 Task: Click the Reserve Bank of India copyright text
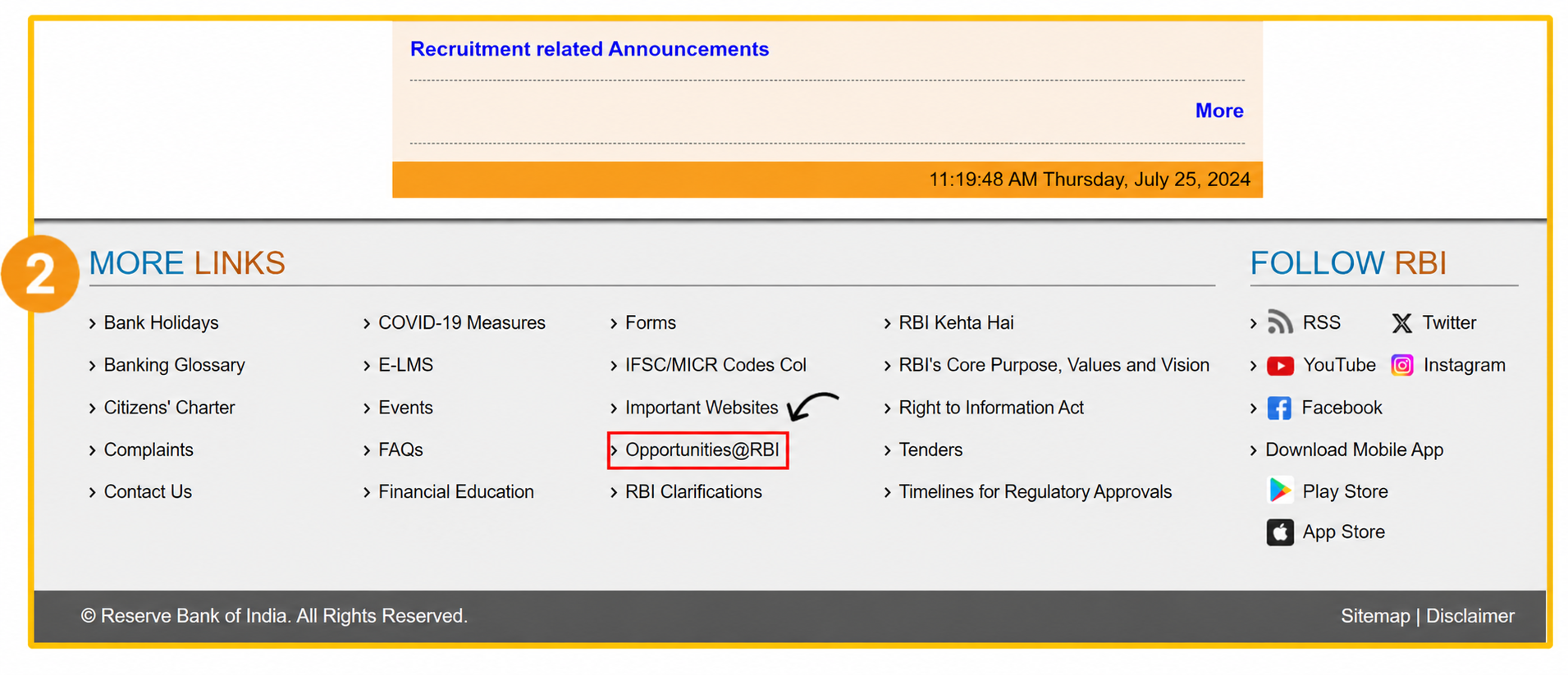(274, 616)
